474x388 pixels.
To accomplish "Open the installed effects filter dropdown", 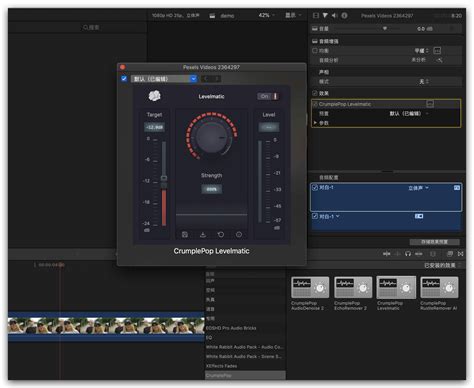I will (x=442, y=265).
